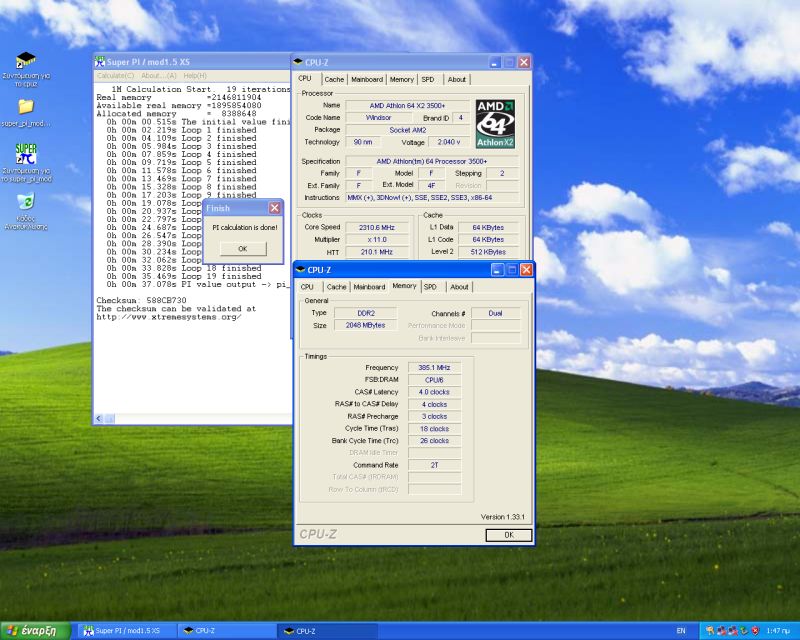Close the Finish dialog with its X
The width and height of the screenshot is (800, 640).
pyautogui.click(x=274, y=208)
